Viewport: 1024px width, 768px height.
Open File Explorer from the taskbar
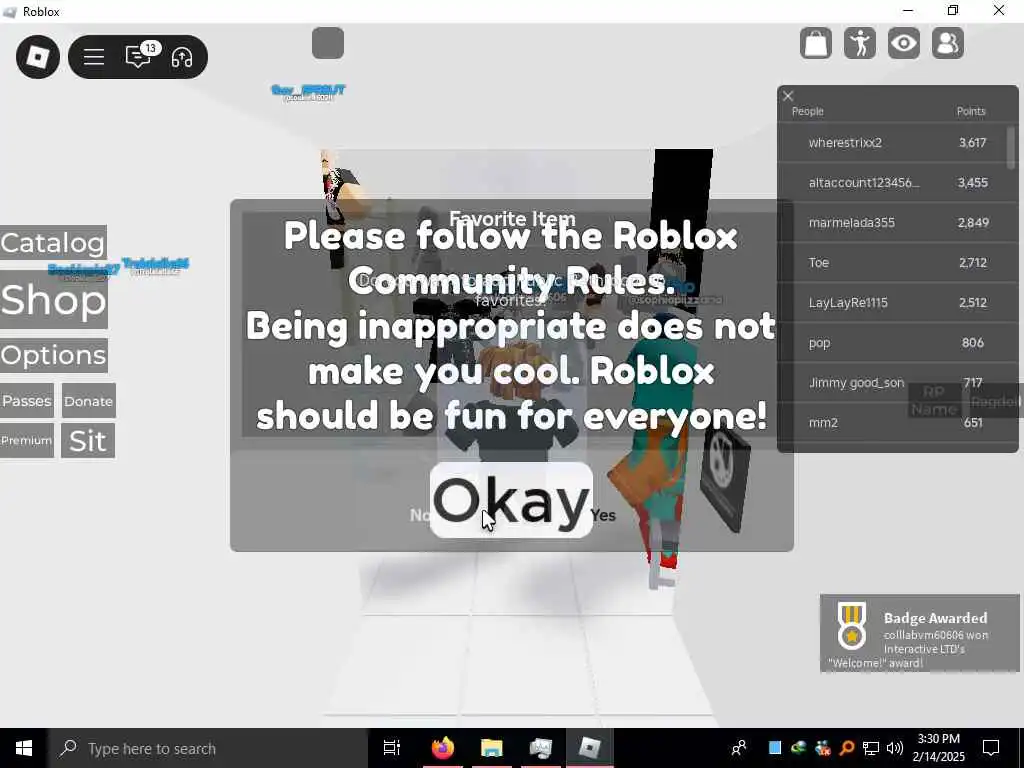pyautogui.click(x=492, y=748)
